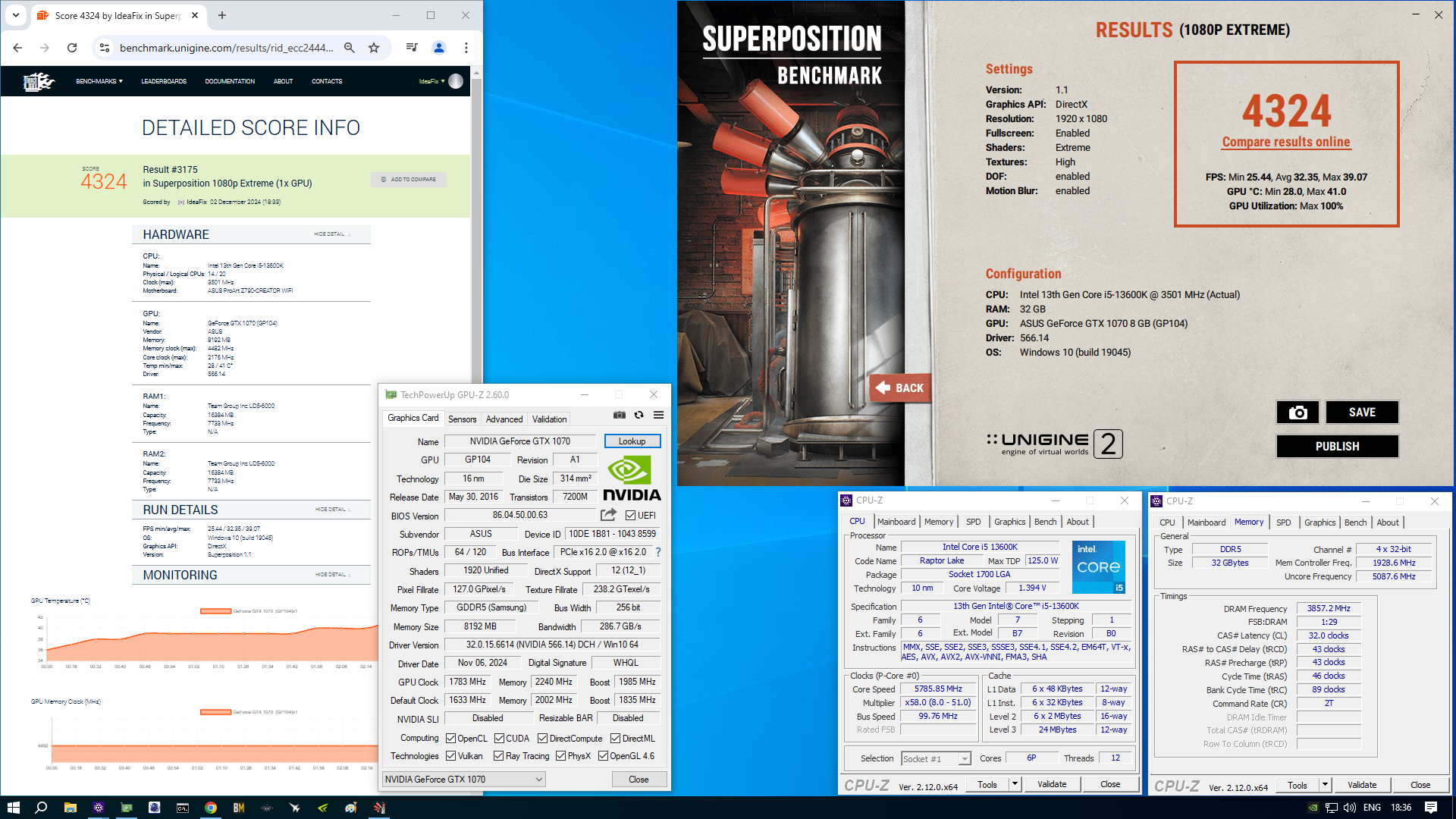Click the IdeaFix user avatar on the website
Image resolution: width=1456 pixels, height=819 pixels.
coord(456,81)
